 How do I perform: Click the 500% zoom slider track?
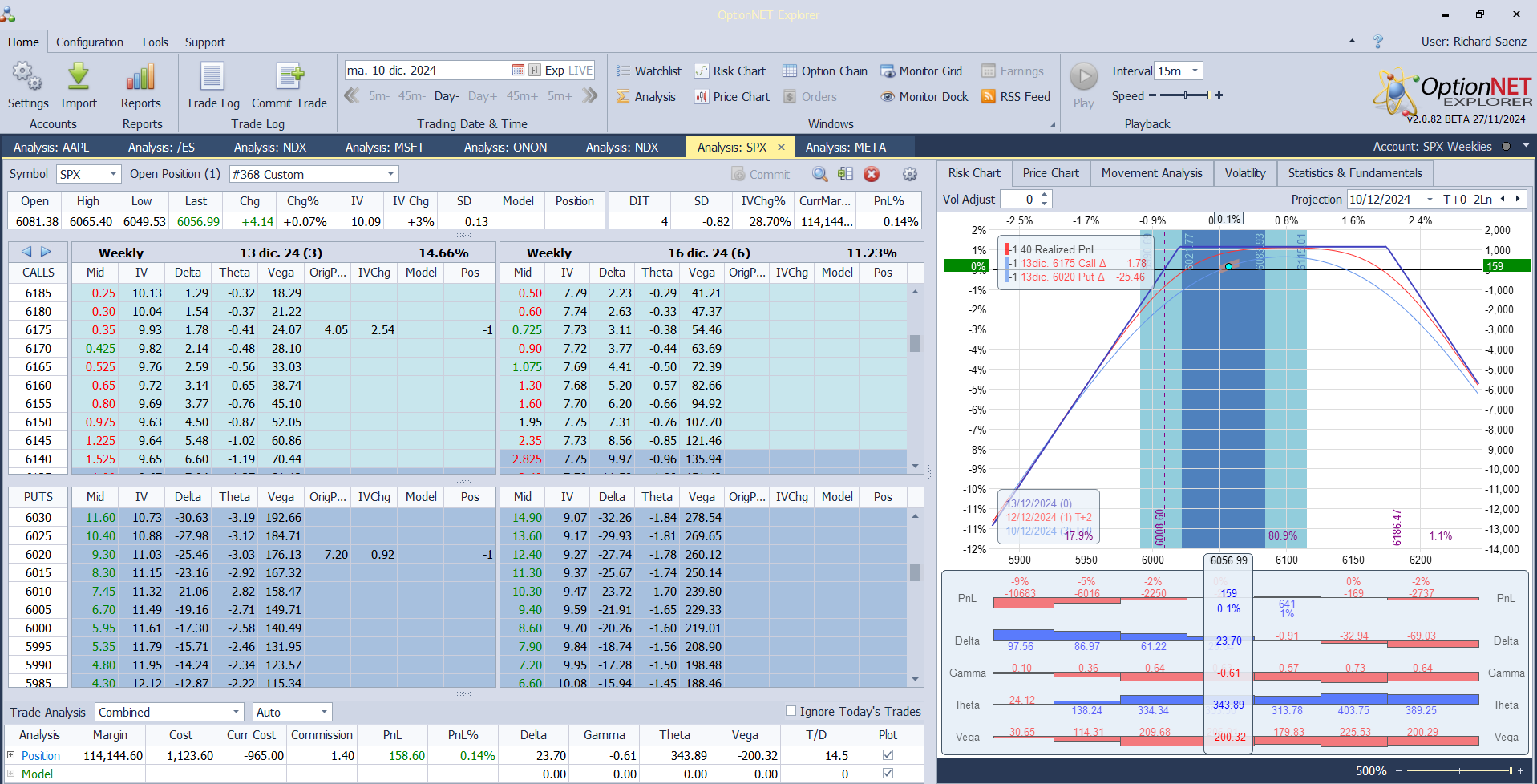coord(1459,771)
